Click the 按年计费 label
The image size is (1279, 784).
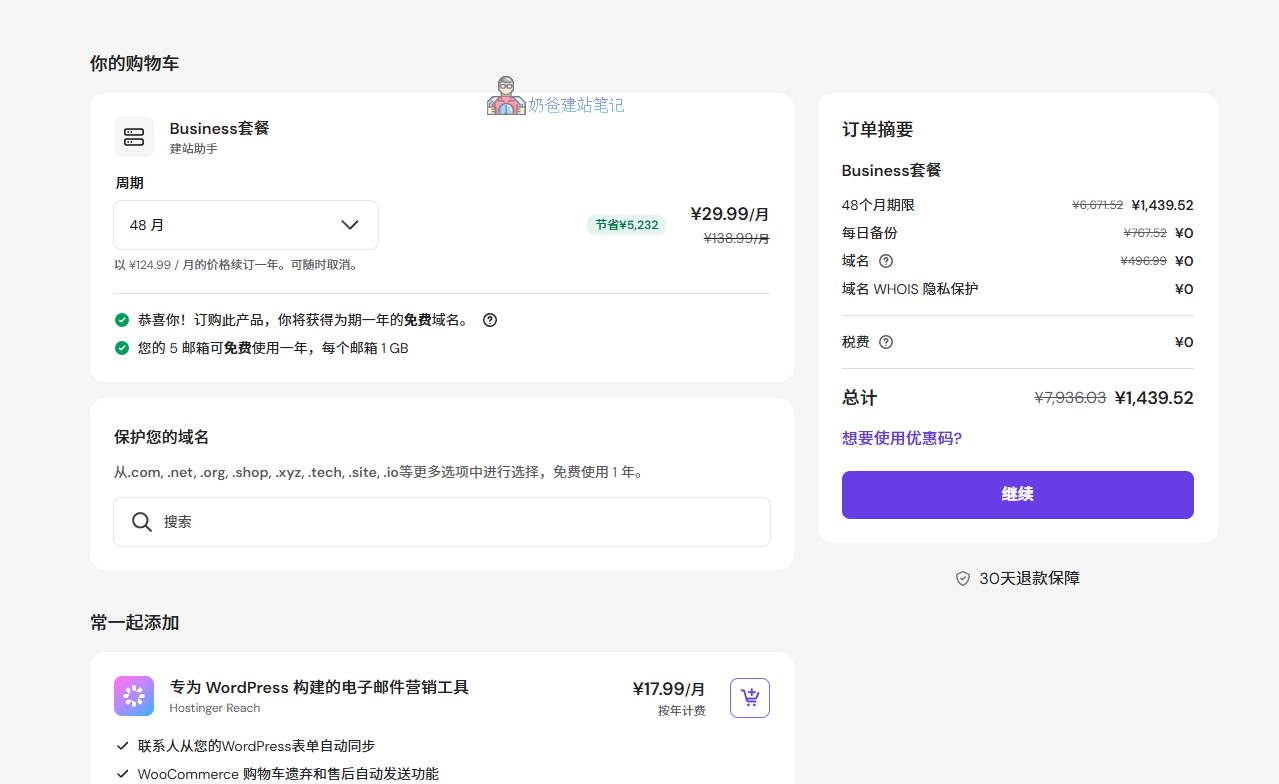tap(682, 711)
